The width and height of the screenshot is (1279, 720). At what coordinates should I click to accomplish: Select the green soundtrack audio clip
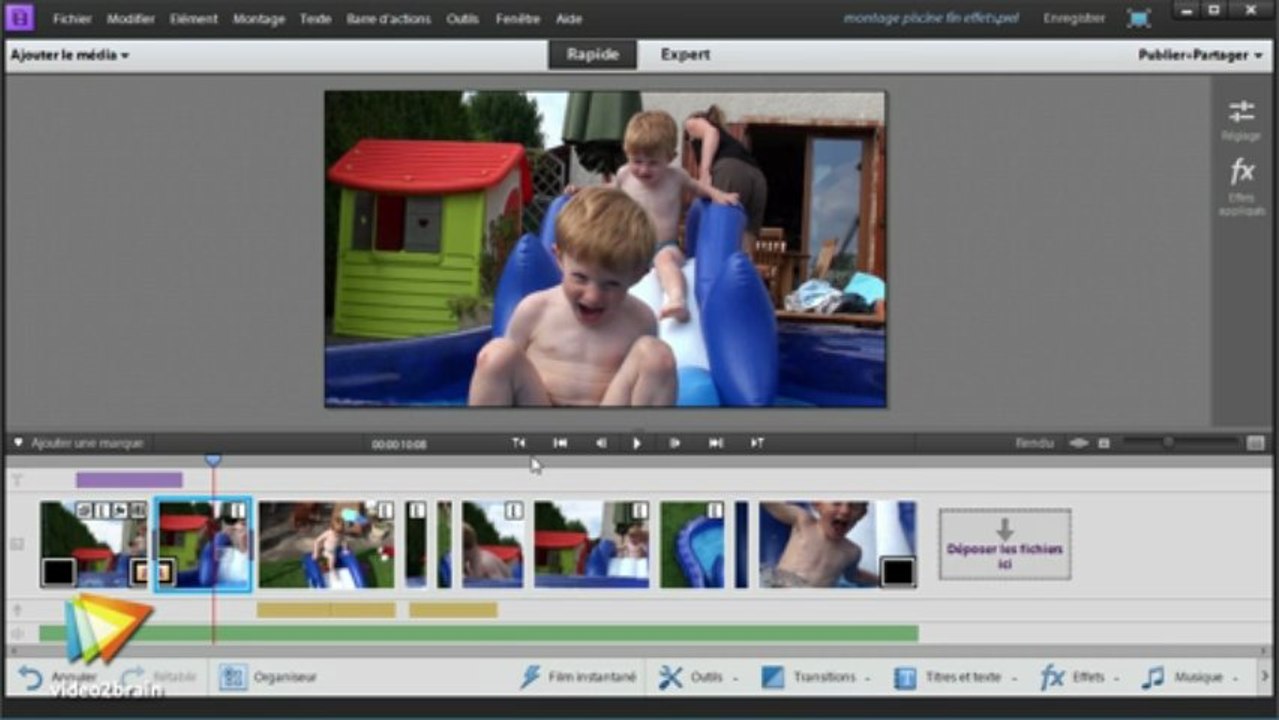pyautogui.click(x=479, y=633)
